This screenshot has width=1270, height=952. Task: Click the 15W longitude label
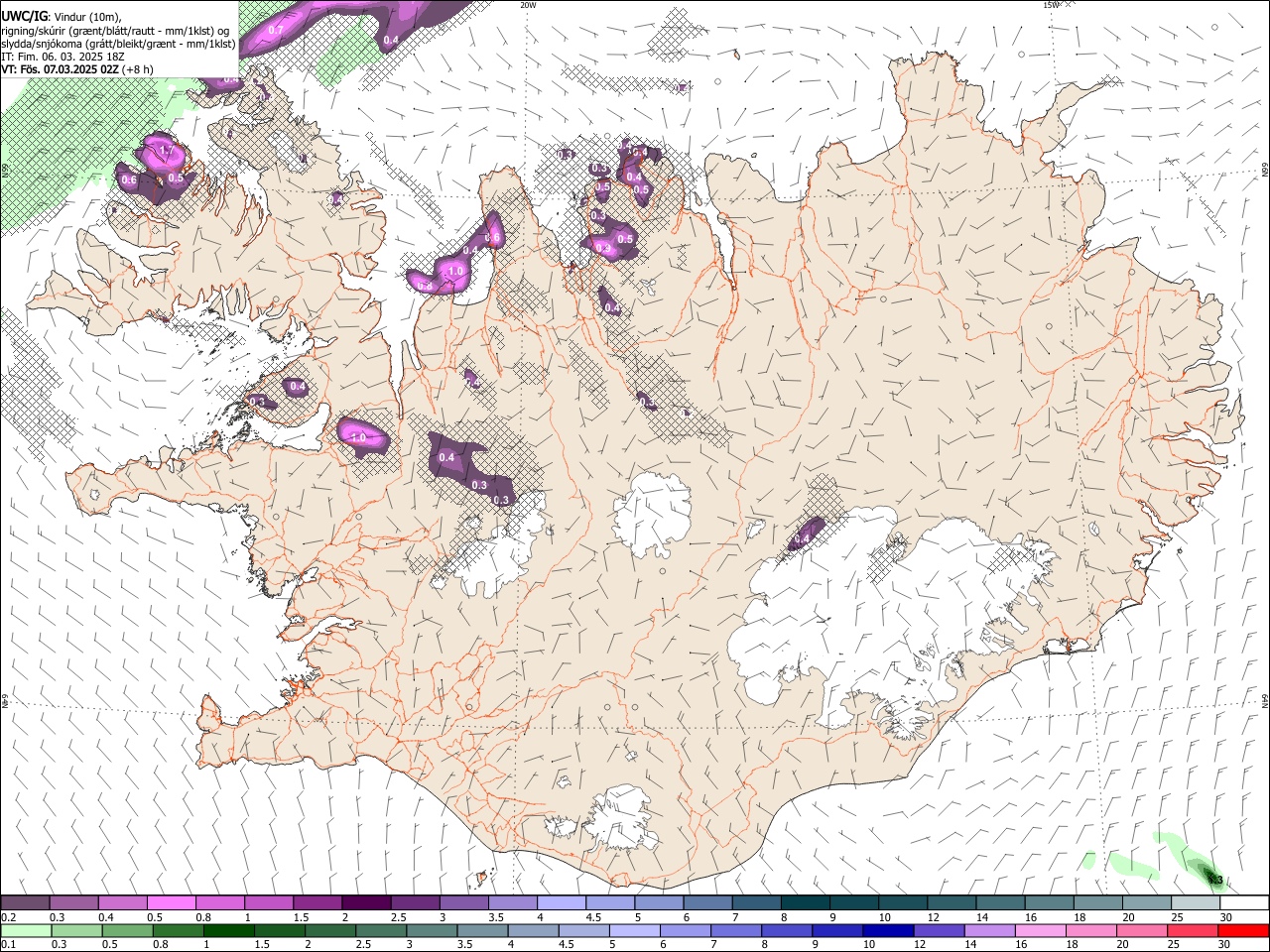coord(1050,5)
